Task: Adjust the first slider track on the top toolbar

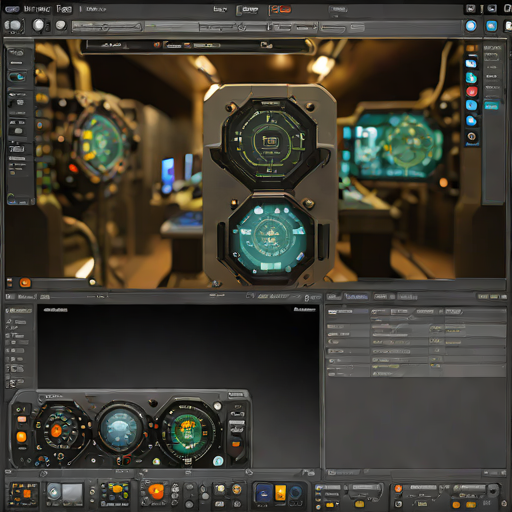Action: 107,27
